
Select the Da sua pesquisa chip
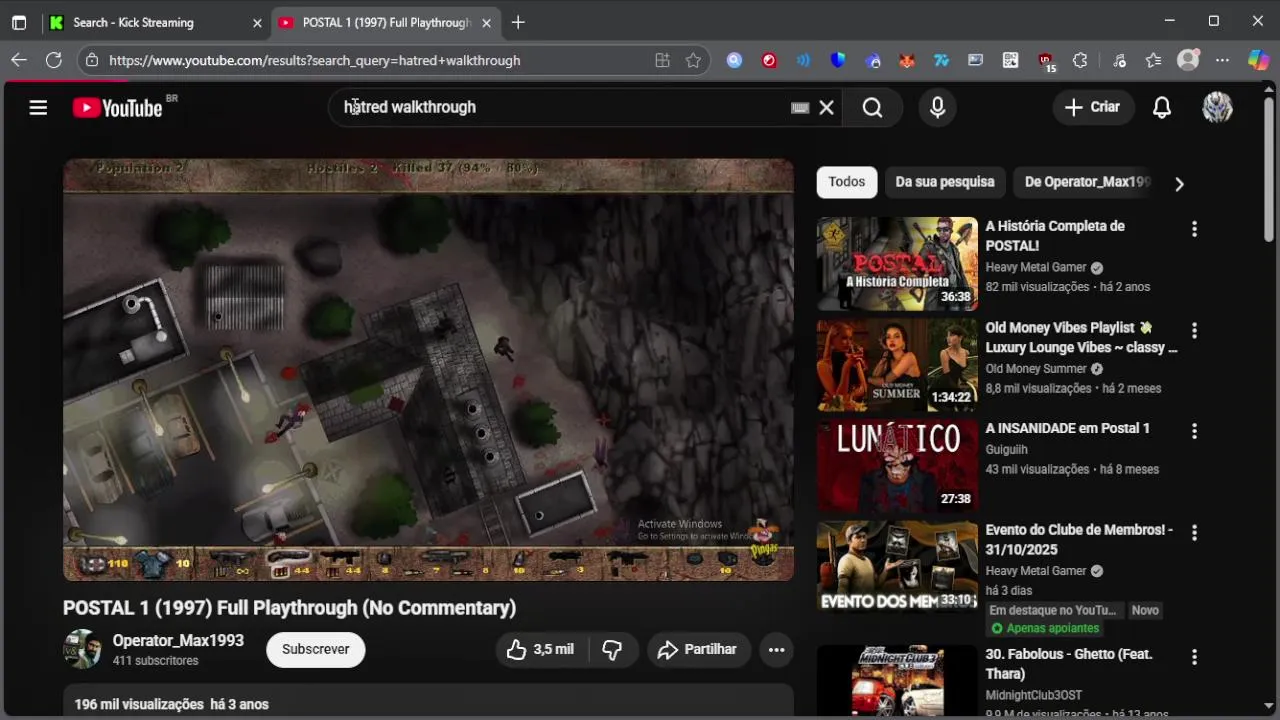click(945, 182)
